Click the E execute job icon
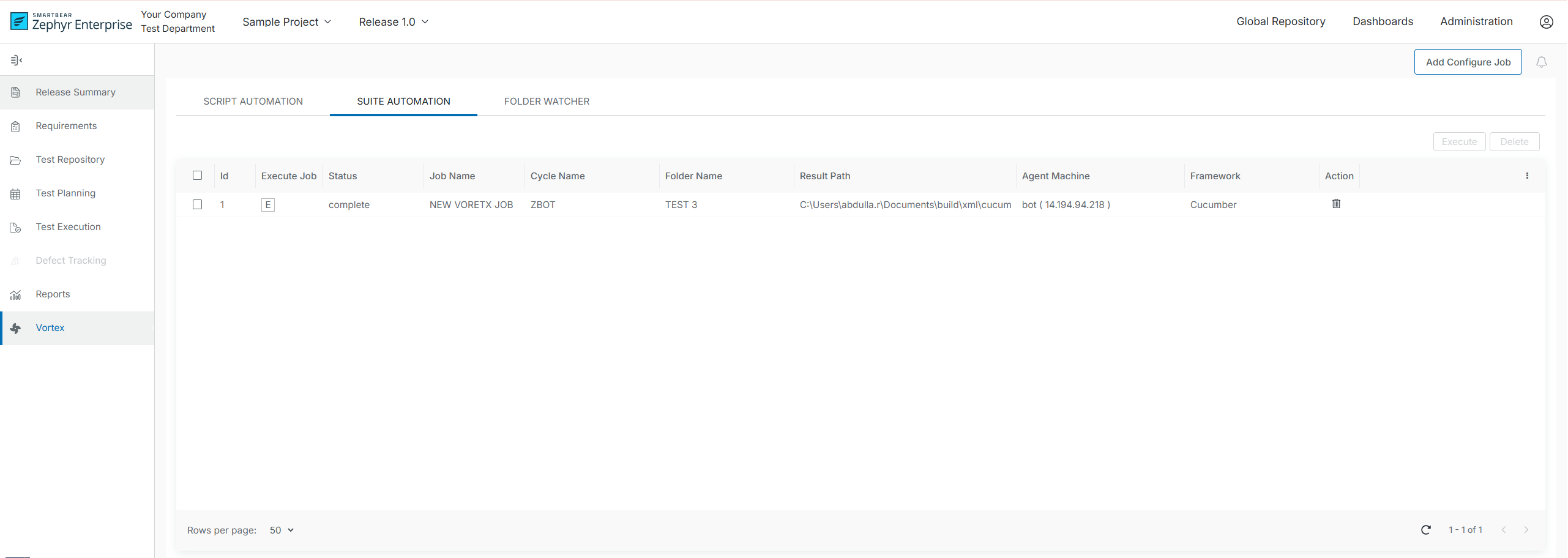Viewport: 1568px width, 558px height. pos(267,205)
